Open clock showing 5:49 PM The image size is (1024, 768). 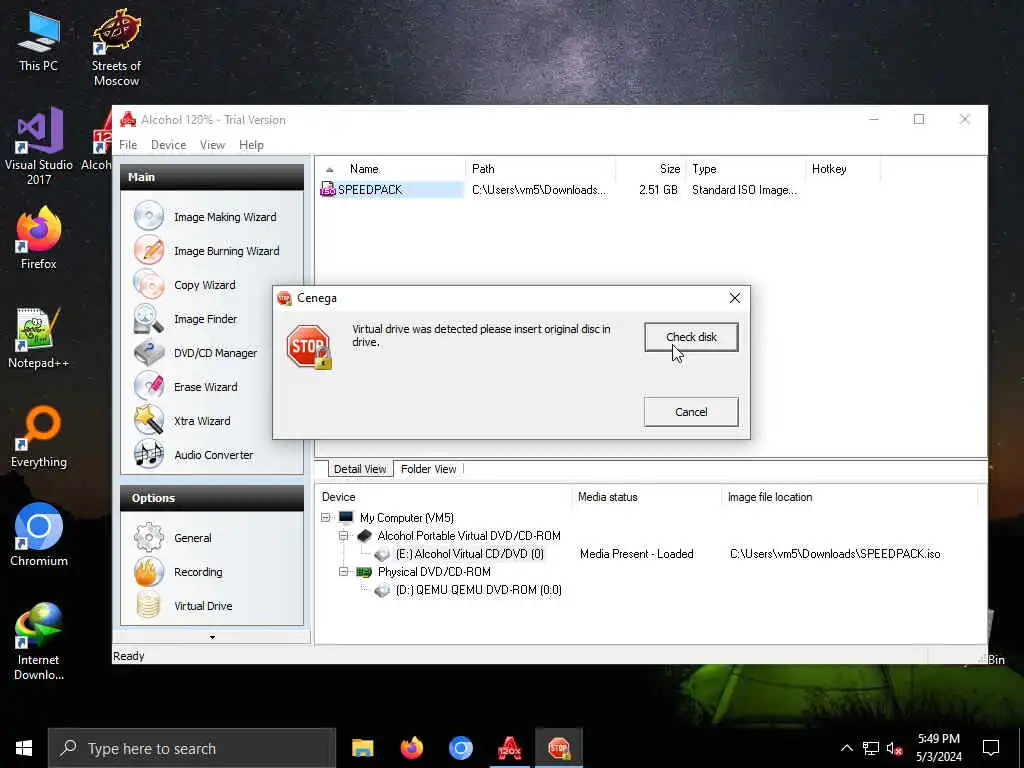[x=938, y=748]
